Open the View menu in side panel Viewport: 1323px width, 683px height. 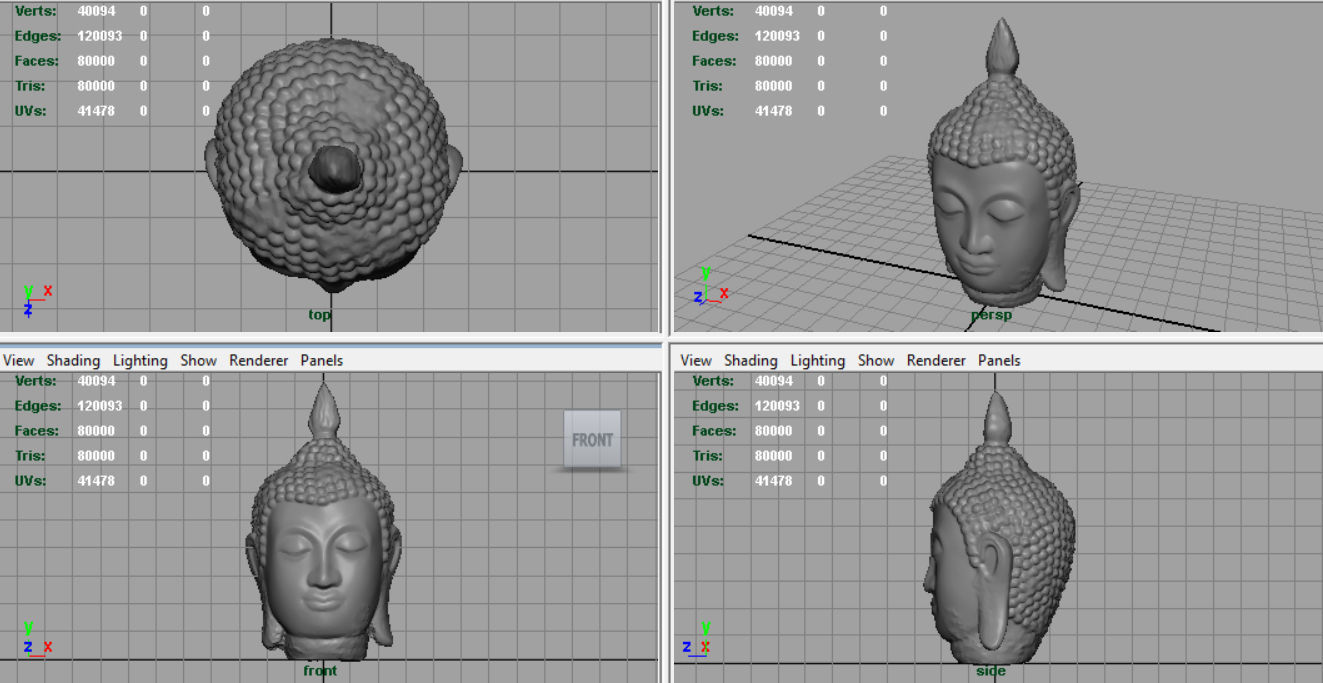click(x=695, y=360)
